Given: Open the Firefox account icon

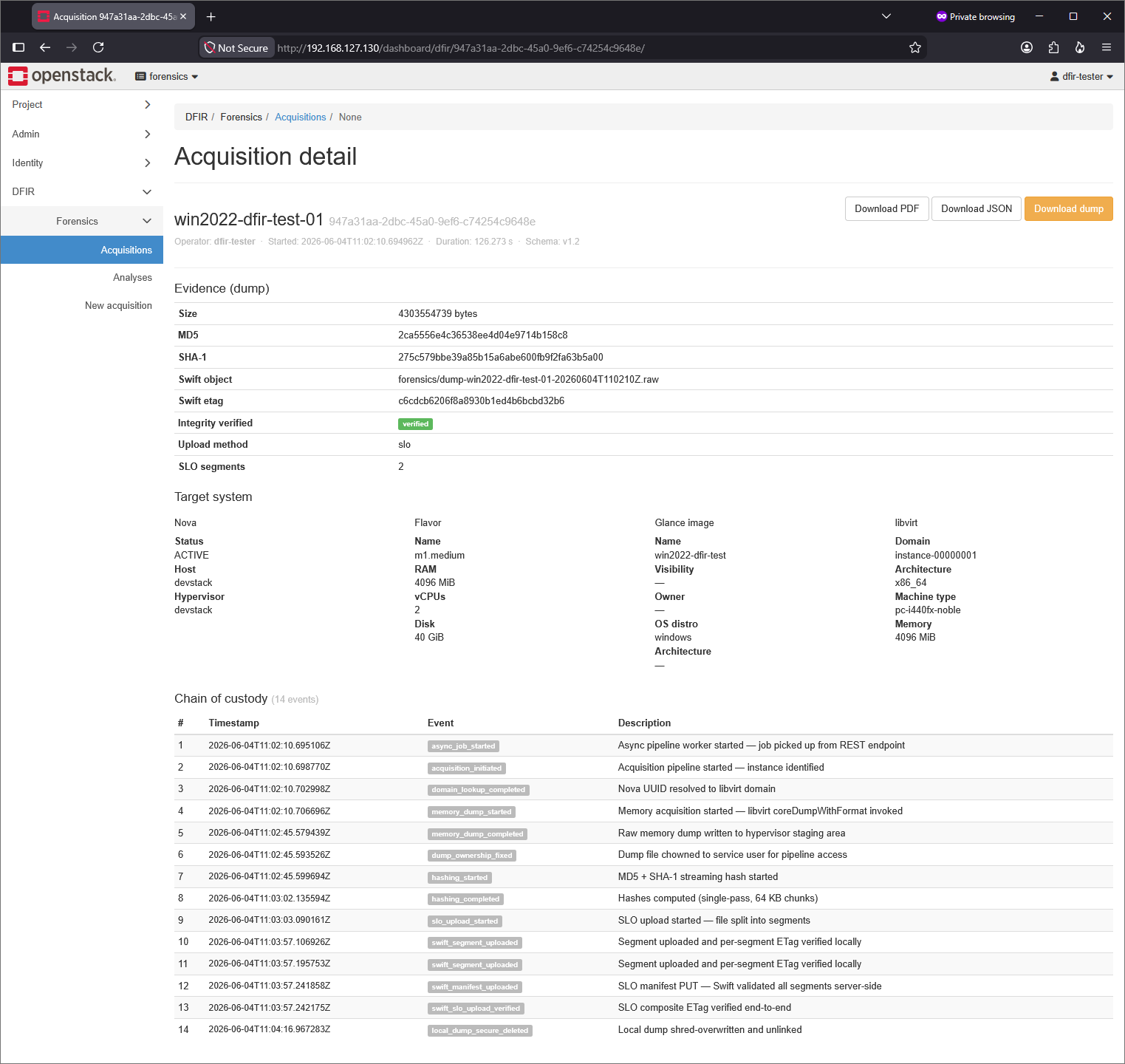Looking at the screenshot, I should point(1027,47).
